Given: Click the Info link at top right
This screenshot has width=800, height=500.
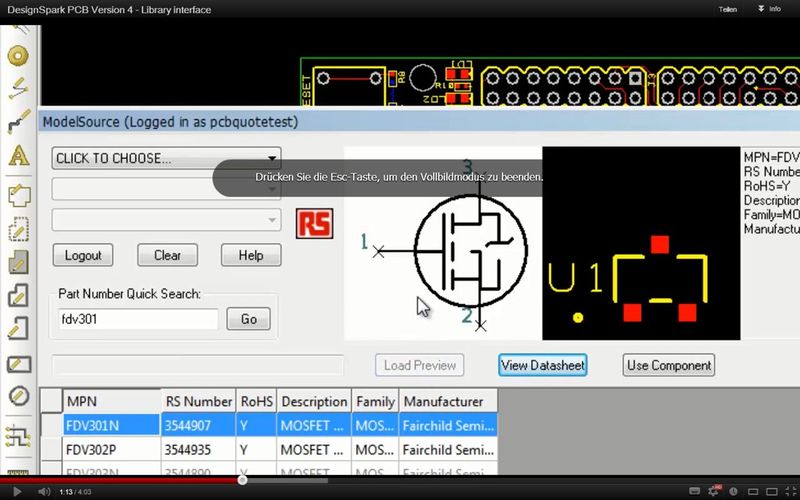Looking at the screenshot, I should click(x=770, y=9).
